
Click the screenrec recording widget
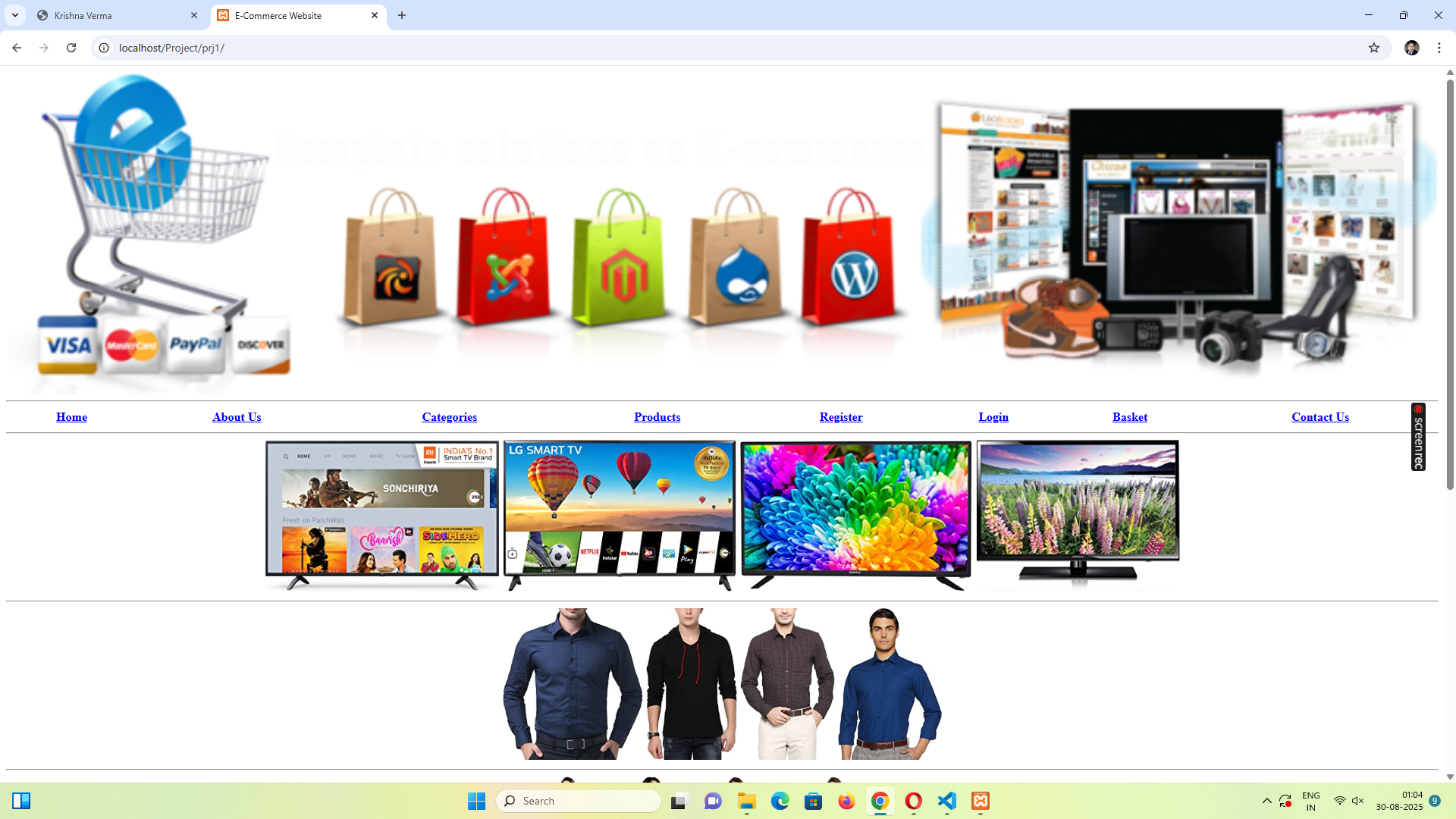(x=1418, y=437)
